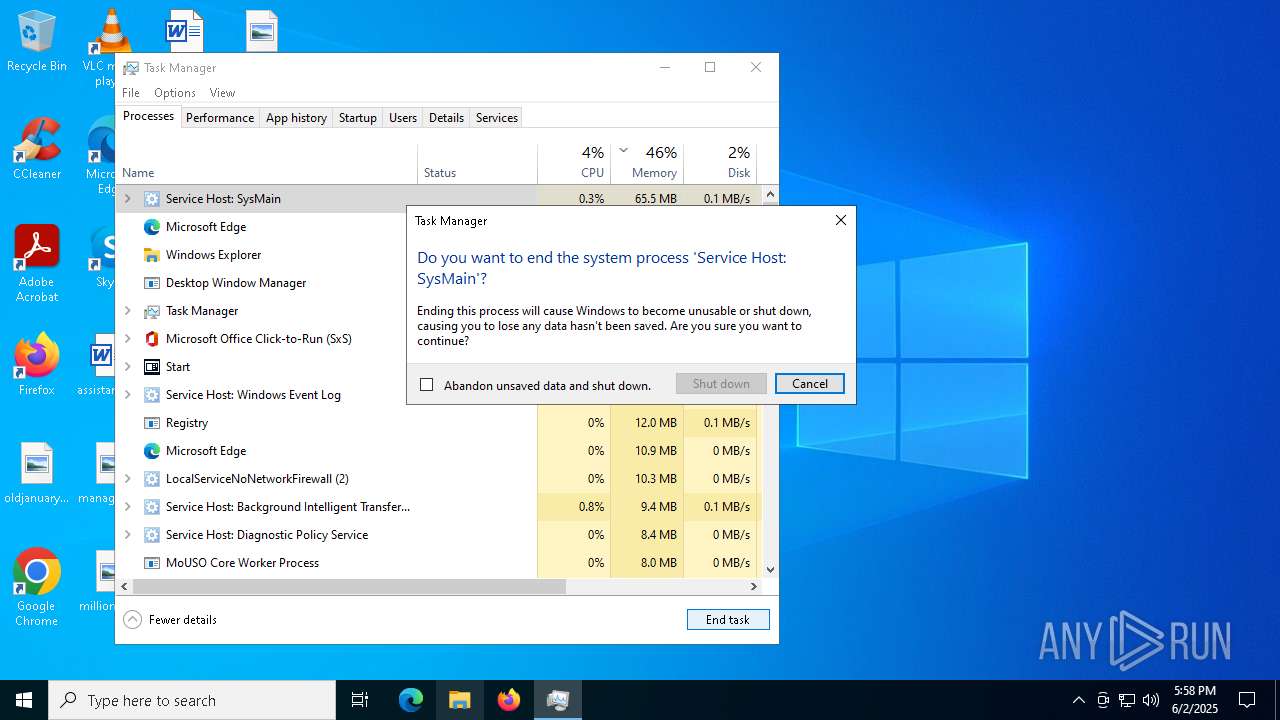Click the disabled Shut down button
1280x720 pixels.
(721, 384)
